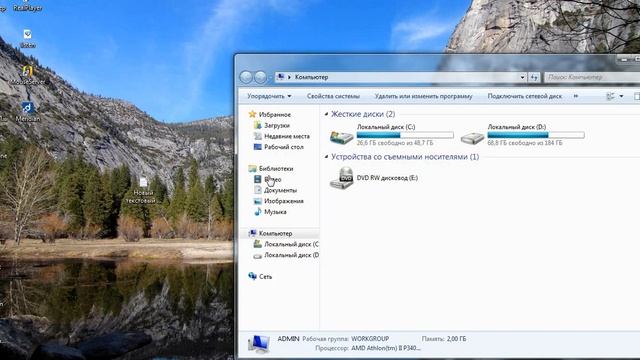Click WORKGROUP in details pane

370,339
